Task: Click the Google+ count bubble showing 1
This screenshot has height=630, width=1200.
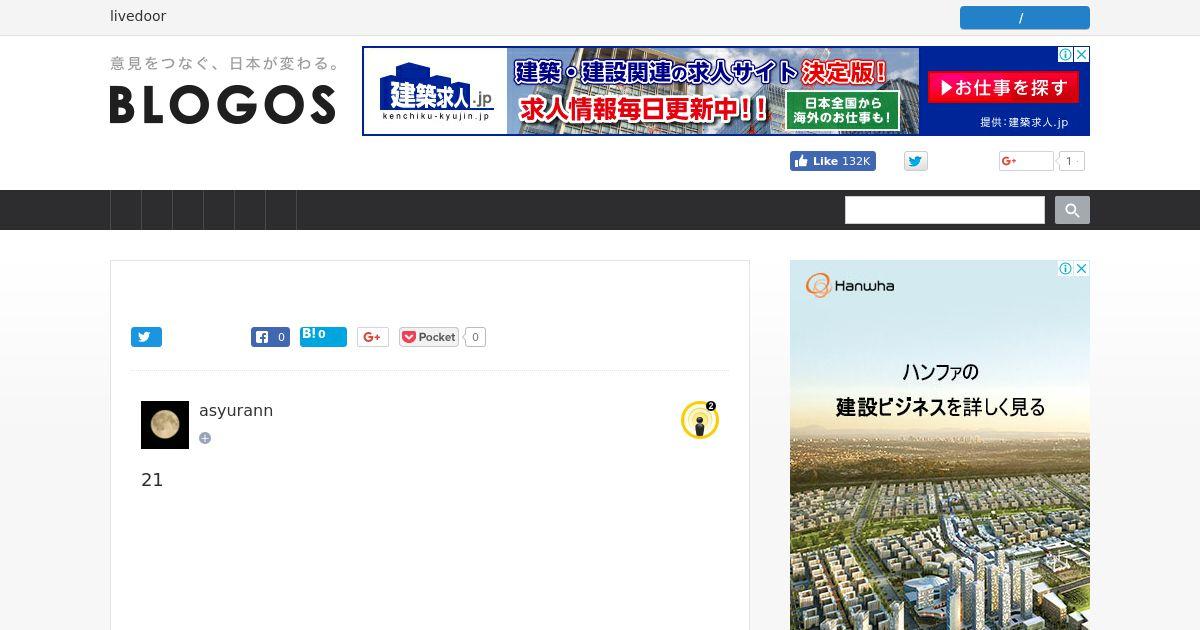Action: [x=1070, y=161]
